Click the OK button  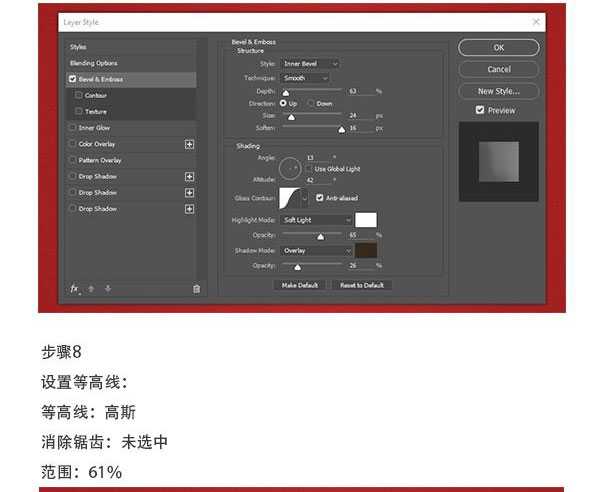tap(499, 48)
